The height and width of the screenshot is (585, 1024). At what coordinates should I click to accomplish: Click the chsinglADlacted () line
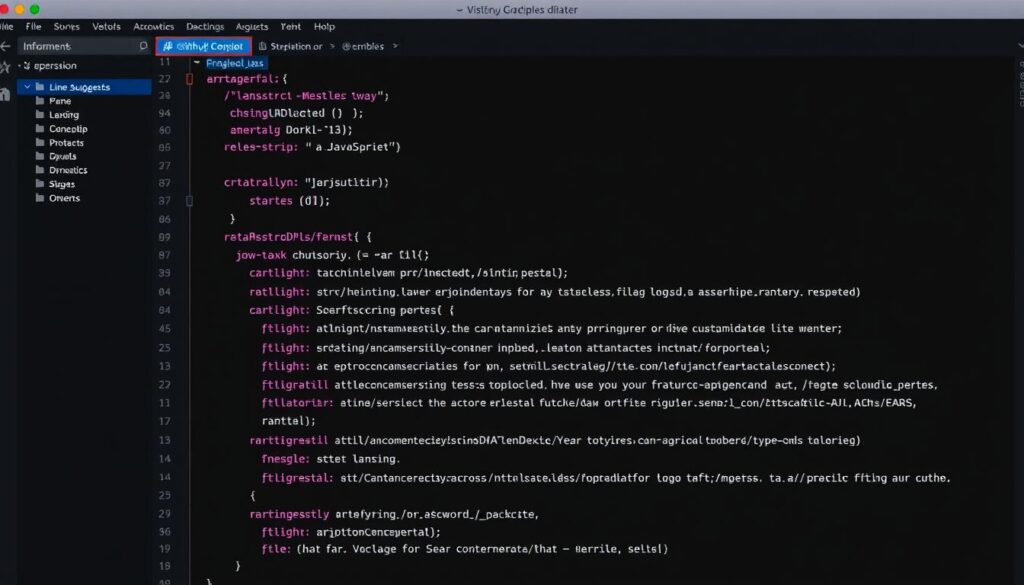click(x=296, y=113)
